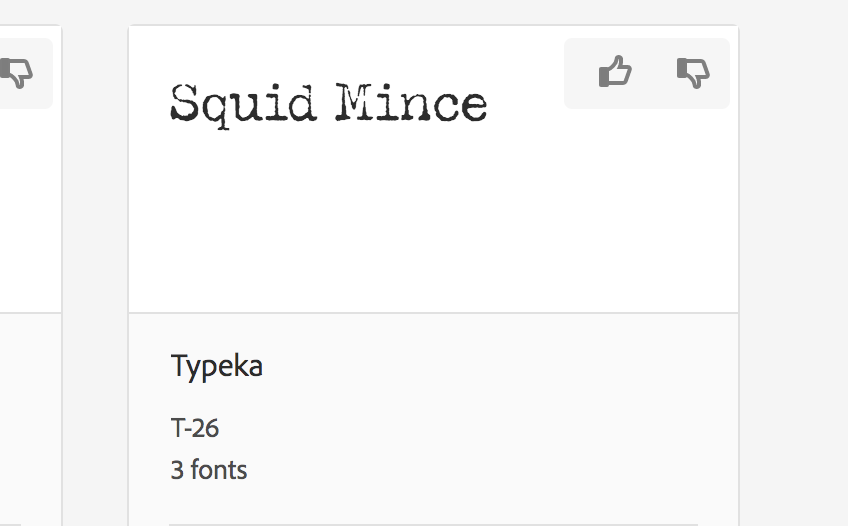This screenshot has width=848, height=526.
Task: Click the feedback pill background on the left card
Action: [43, 73]
